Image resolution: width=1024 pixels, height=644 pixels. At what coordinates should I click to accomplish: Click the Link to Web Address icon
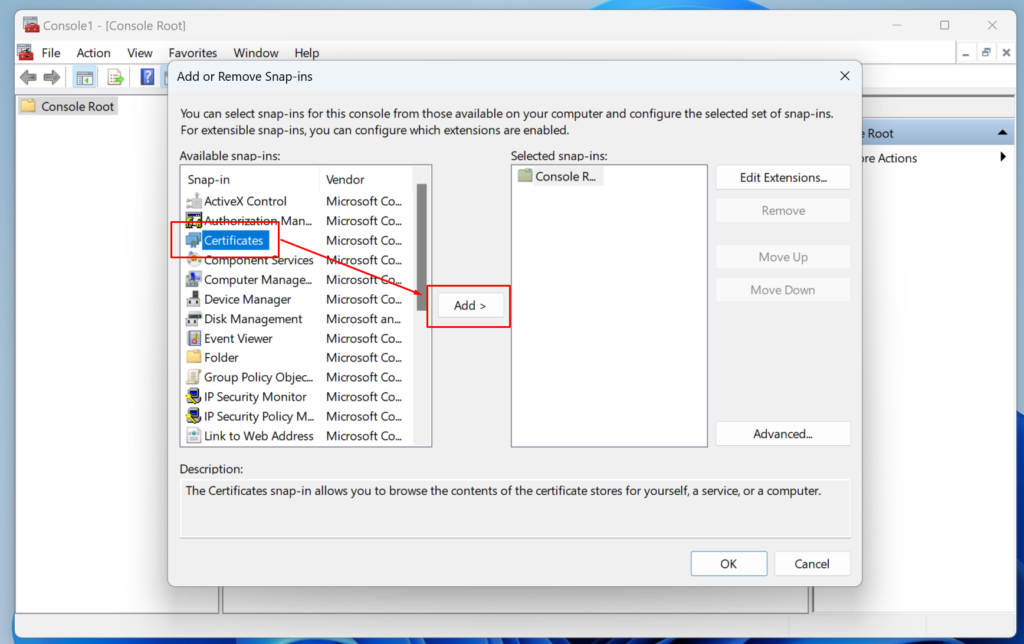click(193, 436)
